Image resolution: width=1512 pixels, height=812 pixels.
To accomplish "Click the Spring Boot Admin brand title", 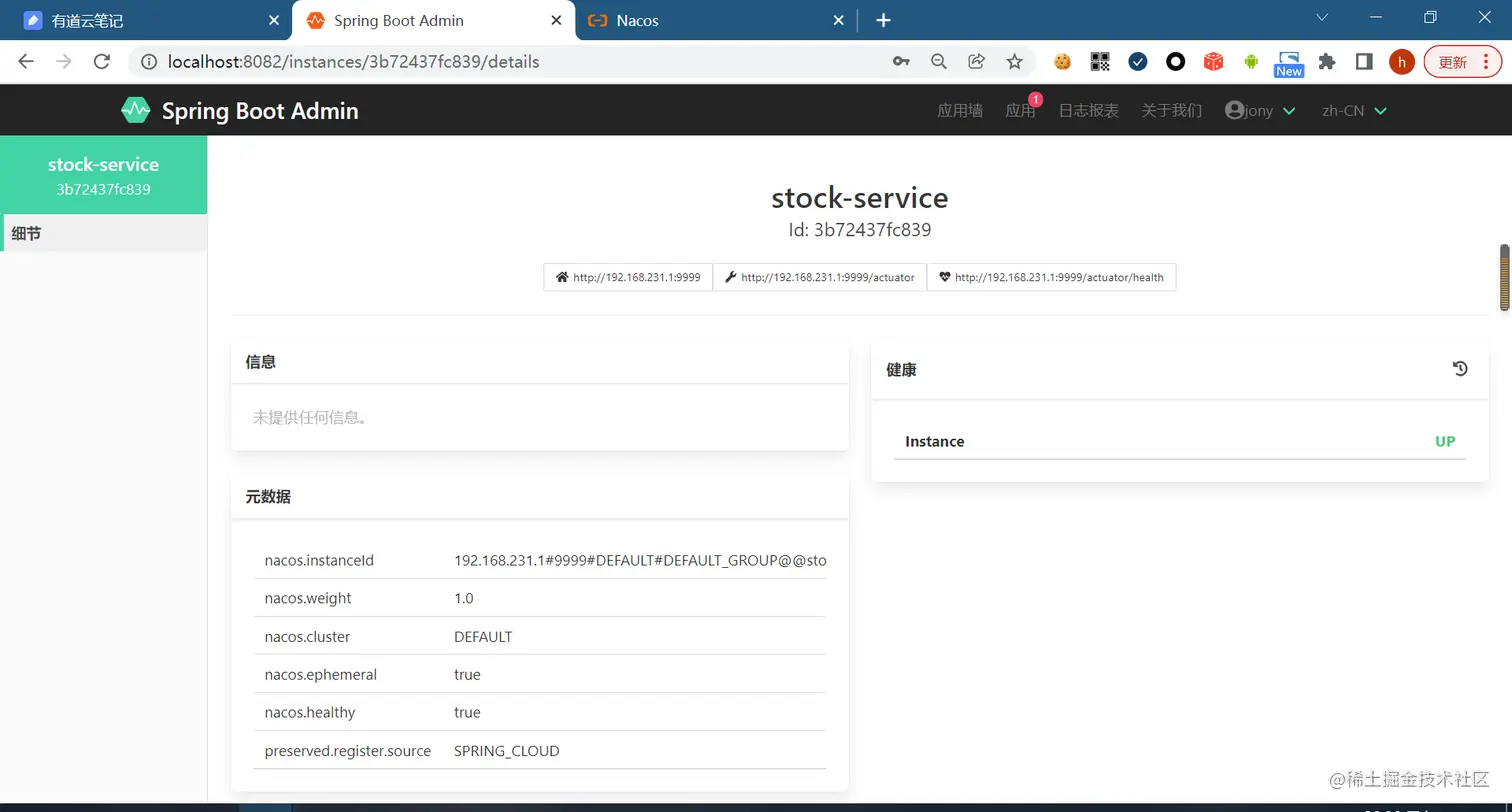I will click(x=260, y=111).
